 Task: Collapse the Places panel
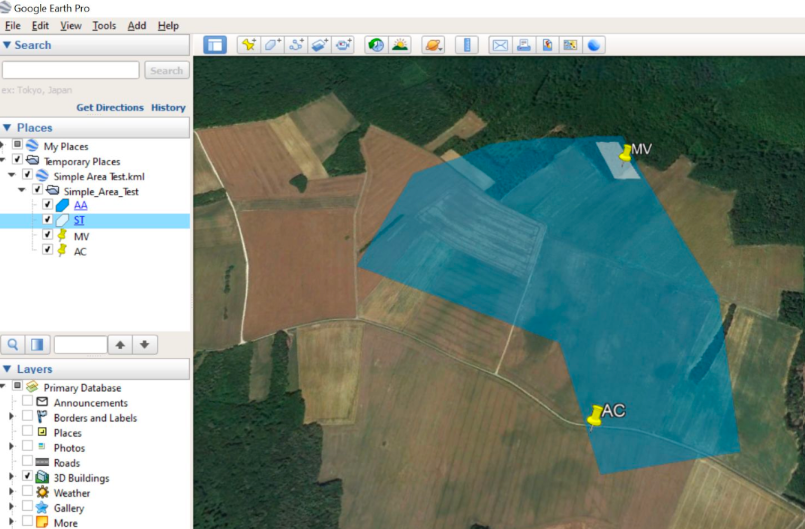pyautogui.click(x=7, y=127)
